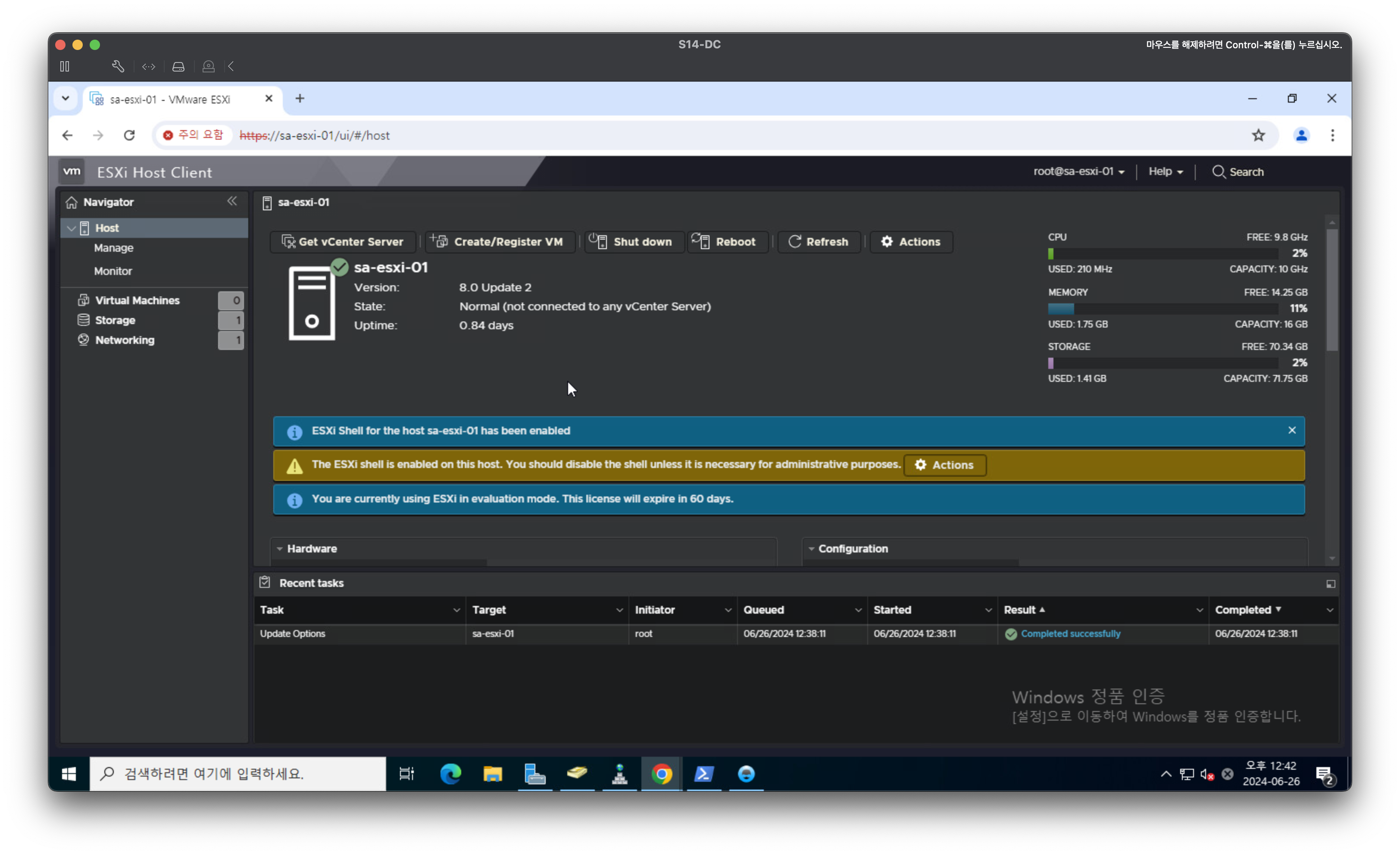Click Get vCenter Server toolbar icon
This screenshot has height=855, width=1400.
point(289,242)
